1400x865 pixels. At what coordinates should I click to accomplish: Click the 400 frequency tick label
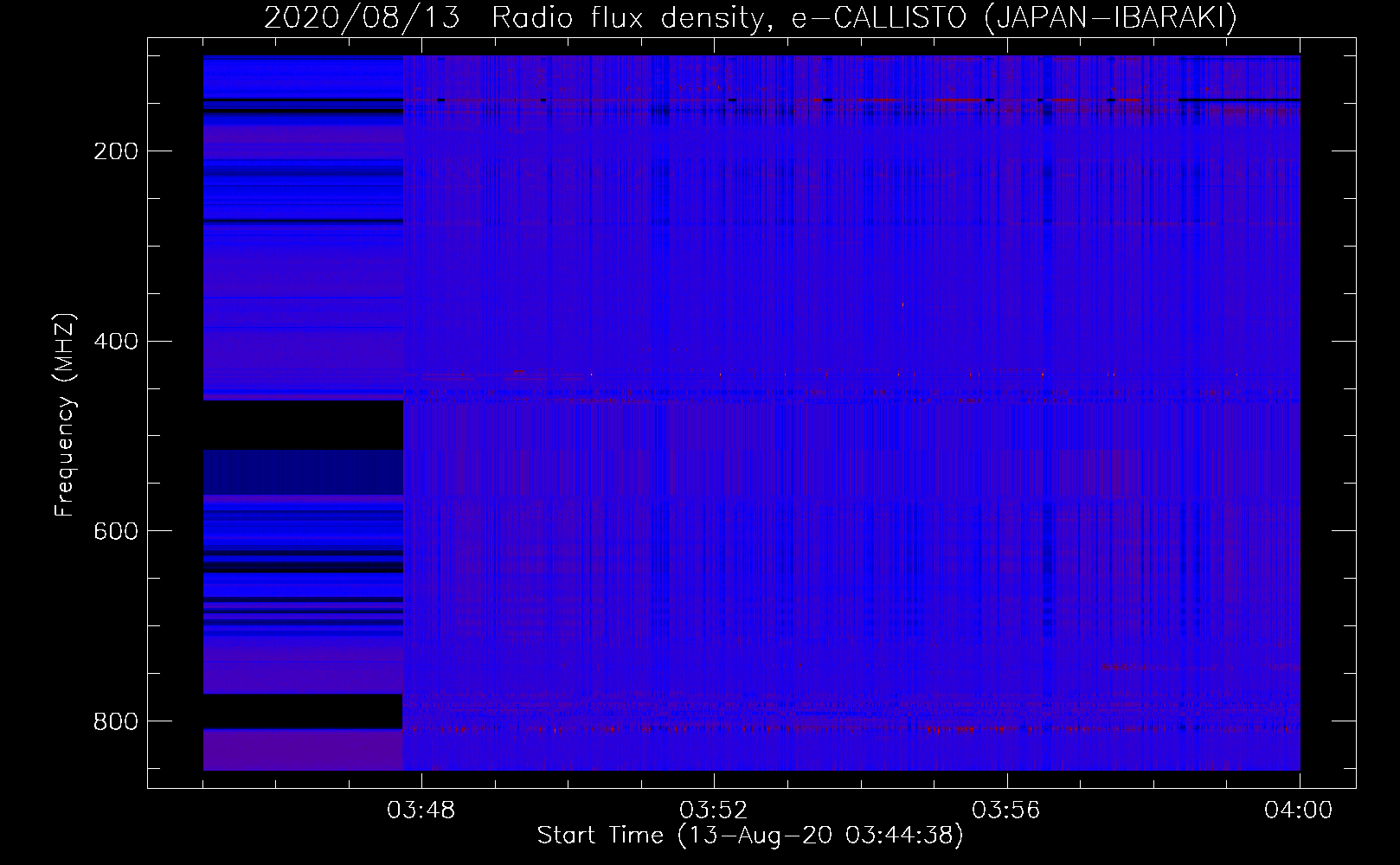[x=116, y=342]
